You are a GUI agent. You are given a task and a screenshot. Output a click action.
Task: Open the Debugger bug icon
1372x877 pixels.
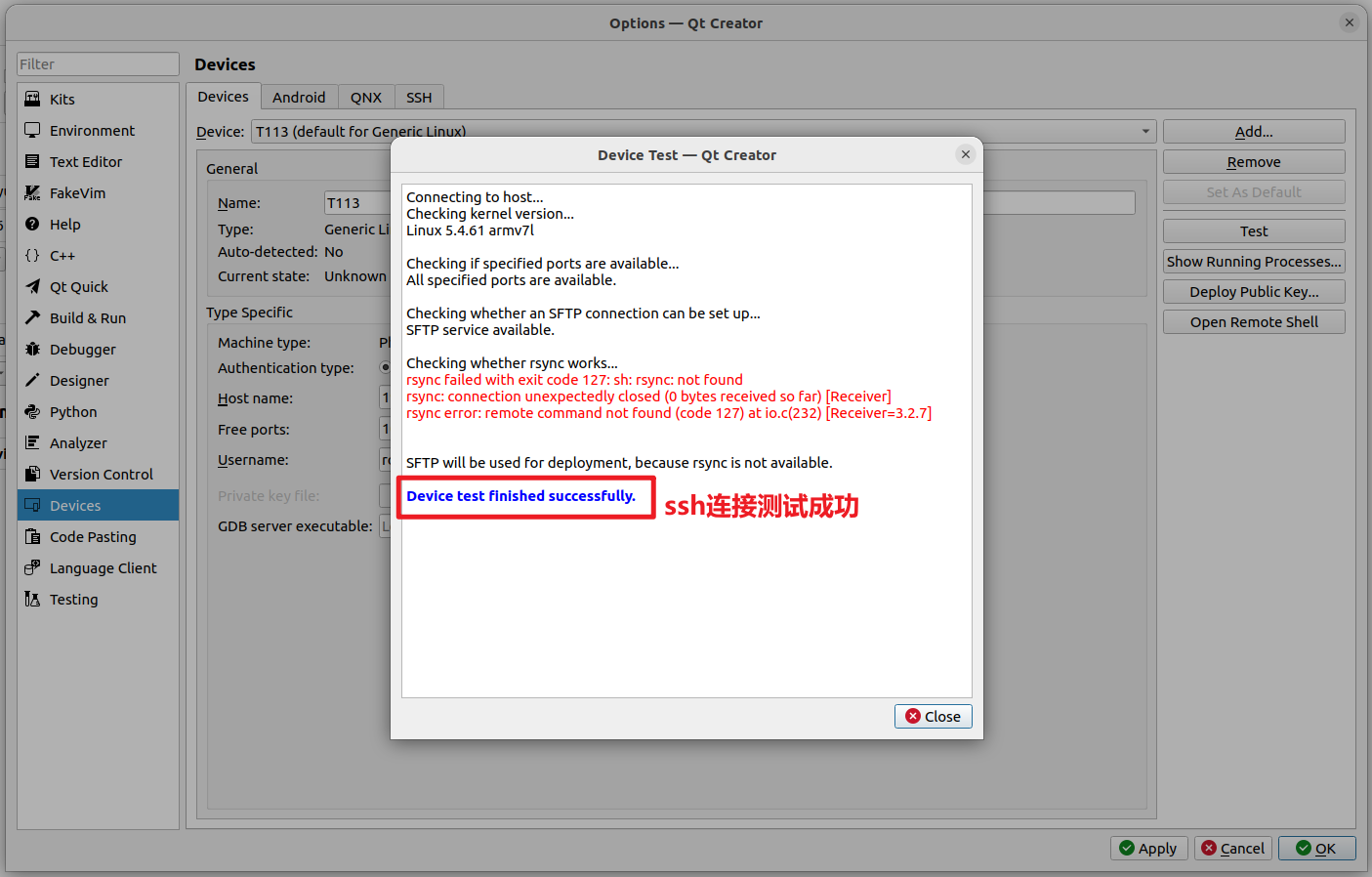coord(32,349)
